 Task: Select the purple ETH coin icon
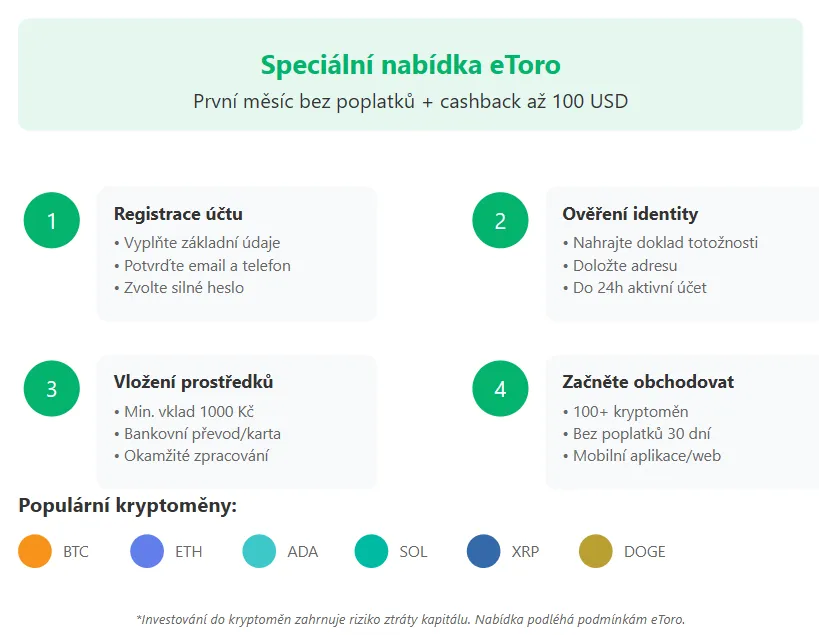click(147, 551)
